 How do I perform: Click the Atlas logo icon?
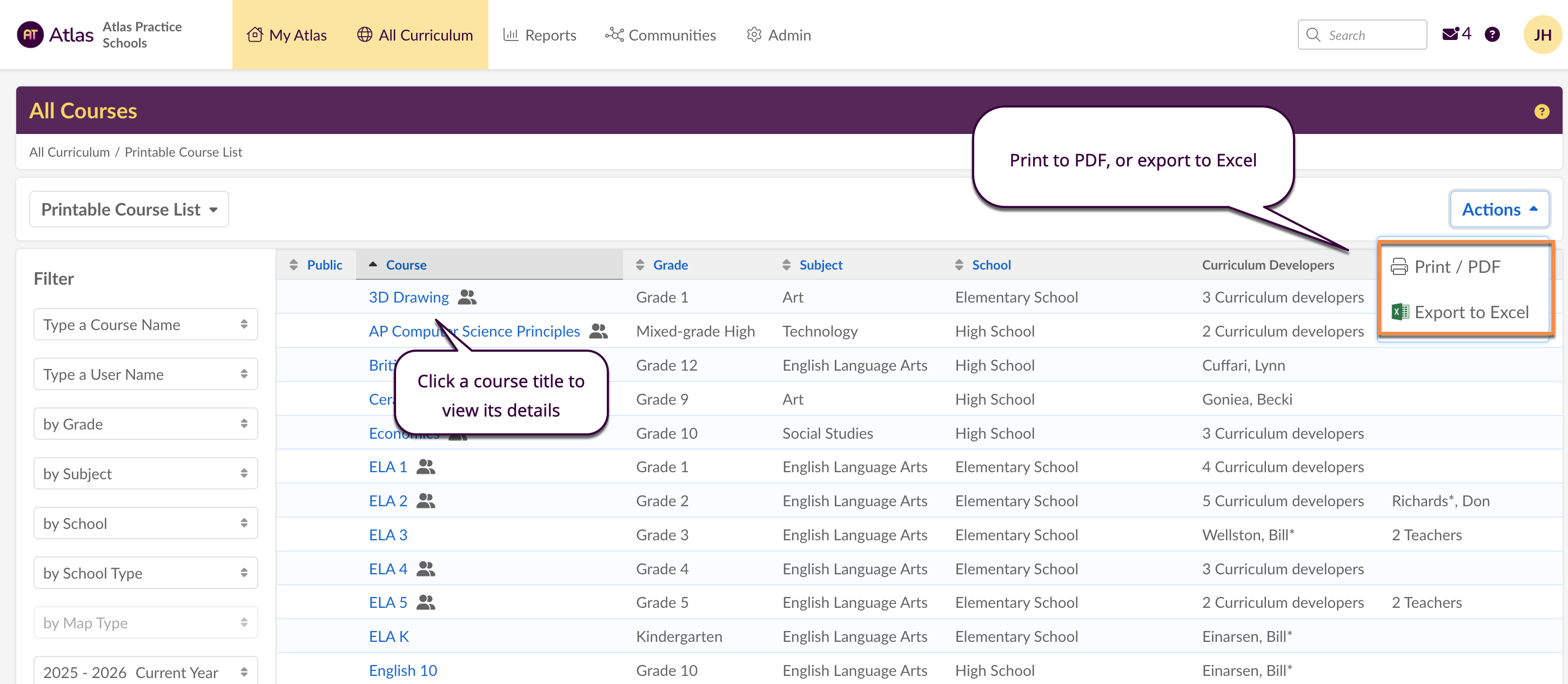[x=30, y=35]
